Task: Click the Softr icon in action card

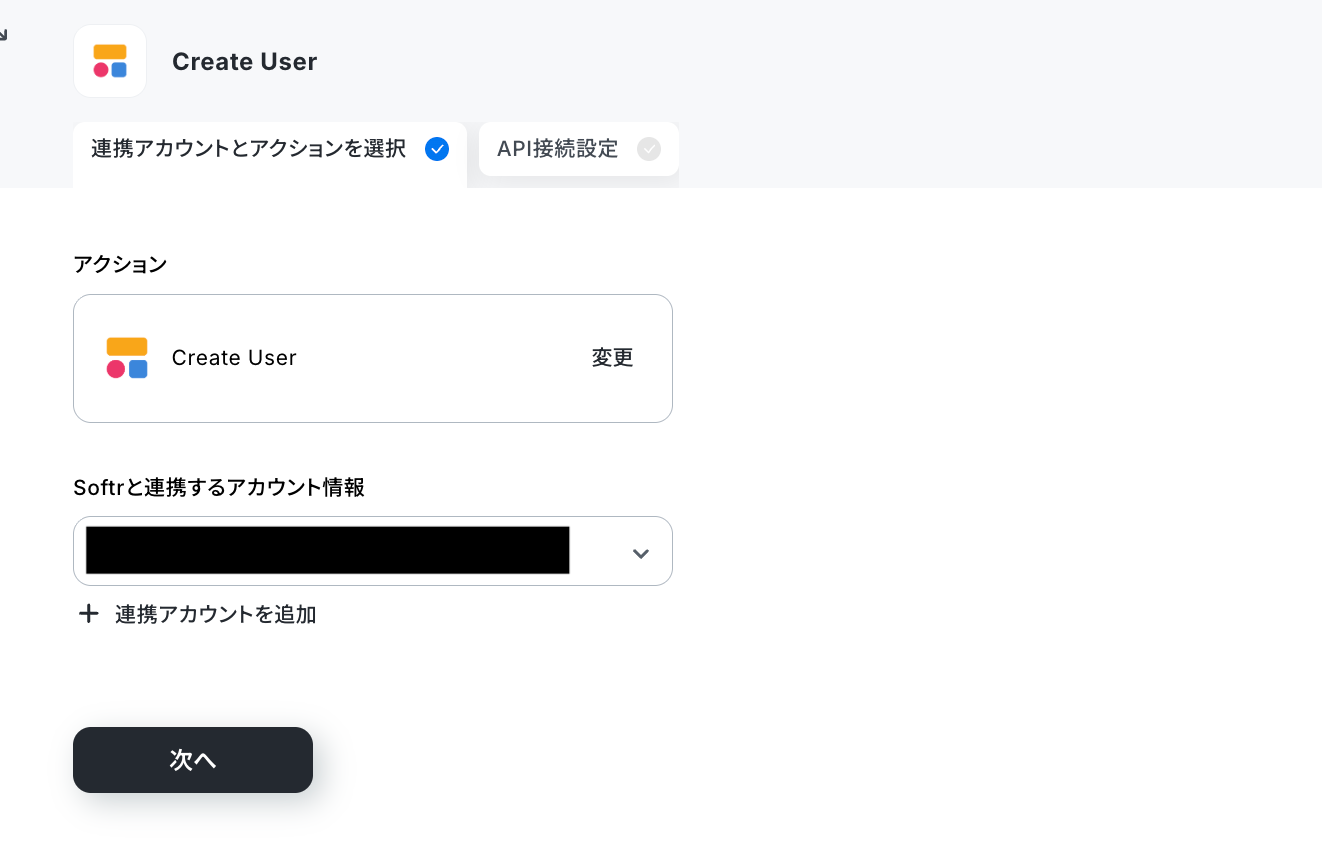Action: [127, 358]
